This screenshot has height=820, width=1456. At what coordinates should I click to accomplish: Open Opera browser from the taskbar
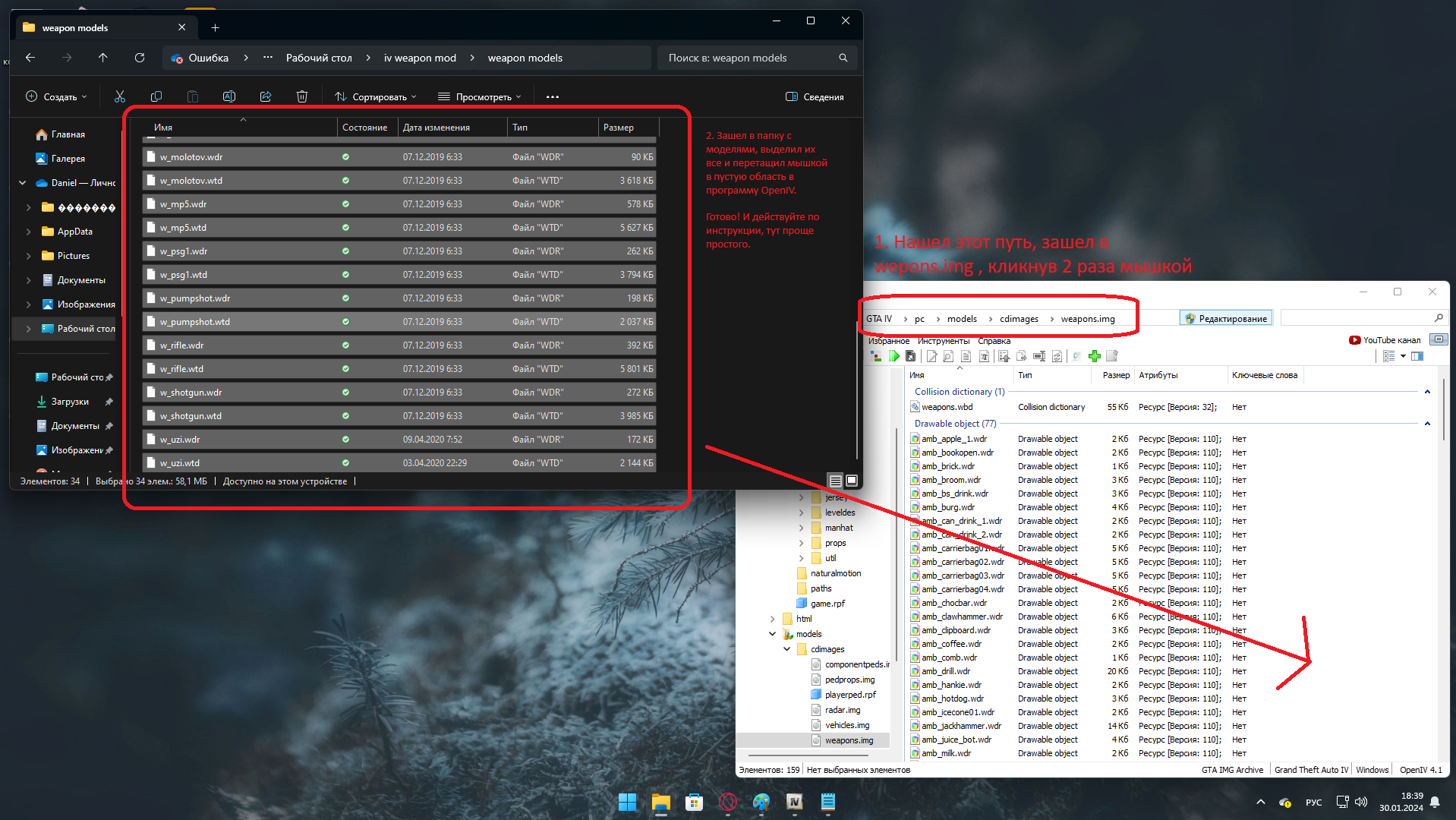click(x=728, y=802)
